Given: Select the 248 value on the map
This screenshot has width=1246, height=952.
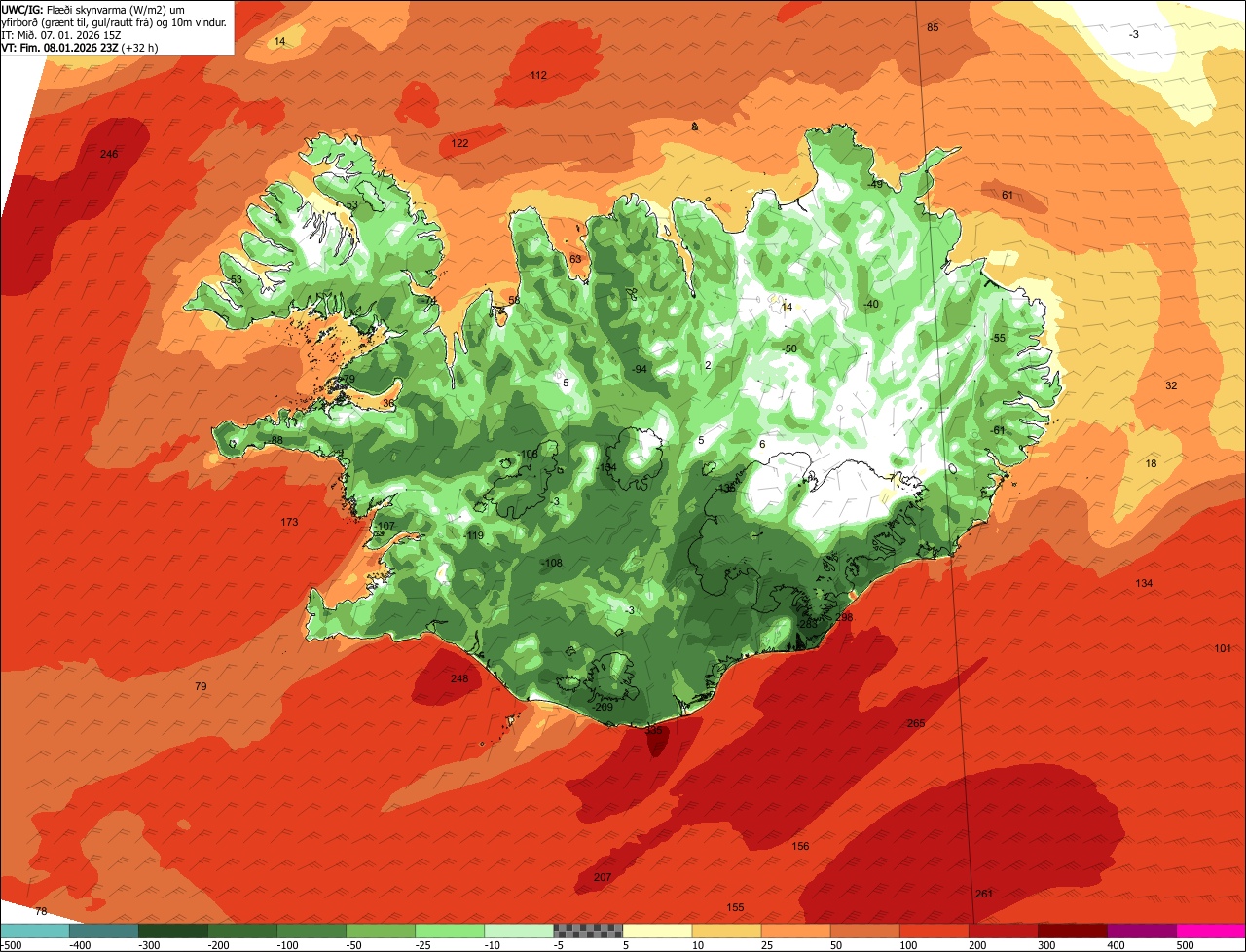Looking at the screenshot, I should (459, 678).
